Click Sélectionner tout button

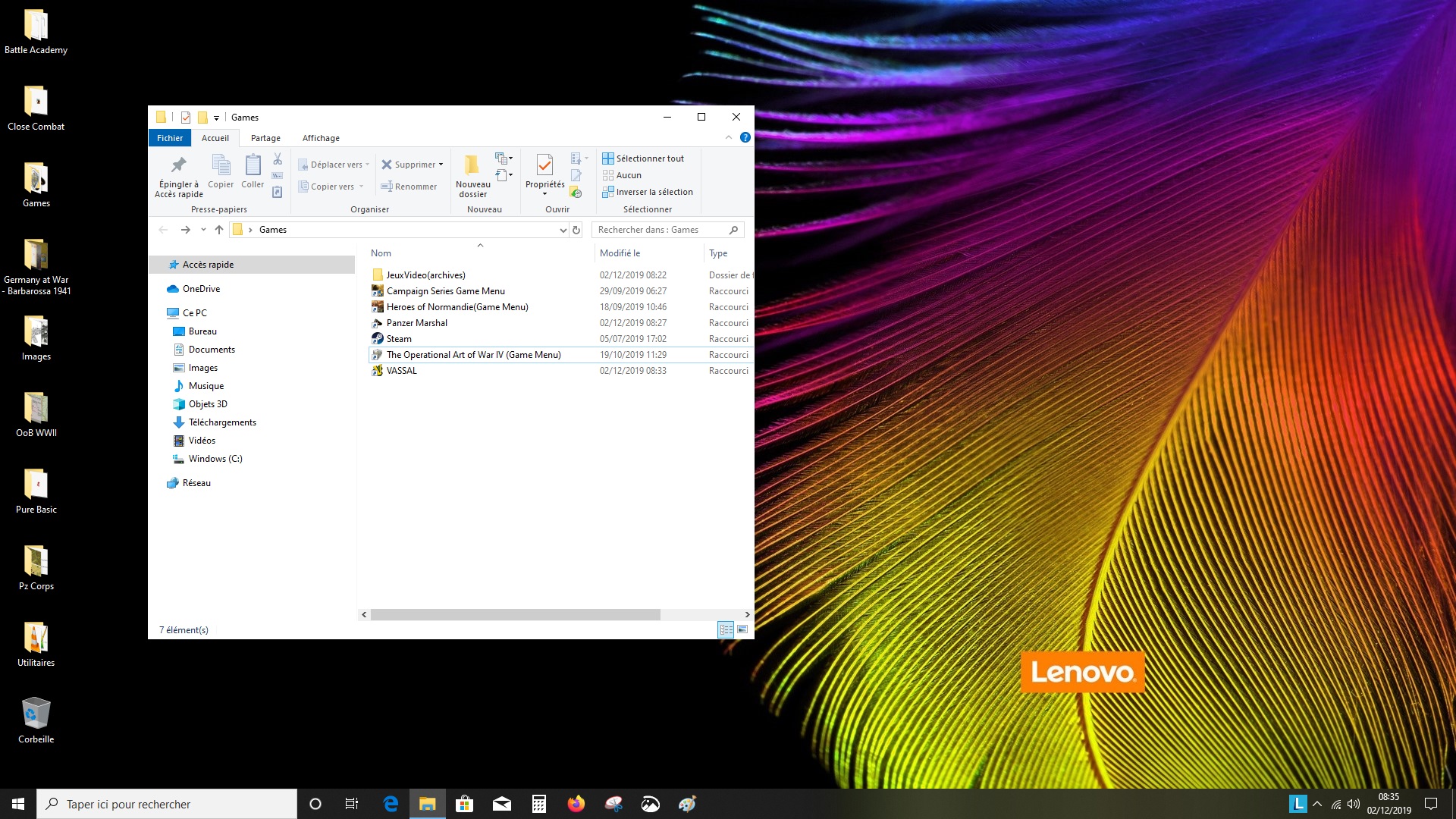643,158
